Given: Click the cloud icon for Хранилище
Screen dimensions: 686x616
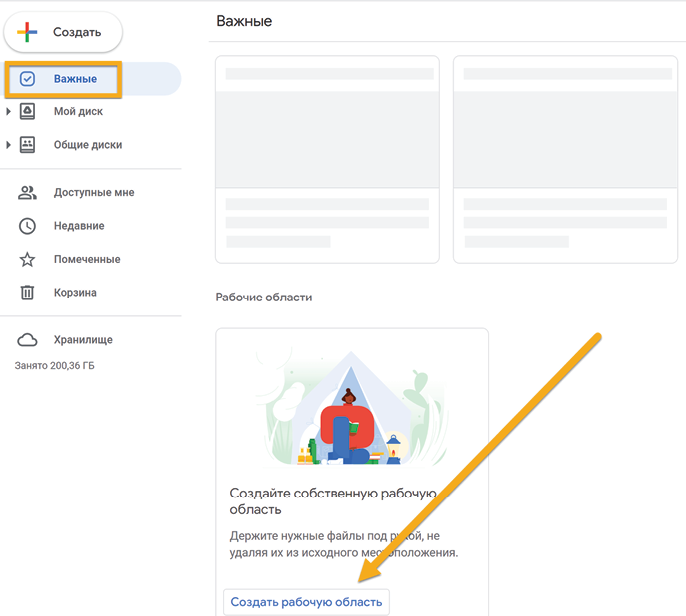Looking at the screenshot, I should coord(28,340).
